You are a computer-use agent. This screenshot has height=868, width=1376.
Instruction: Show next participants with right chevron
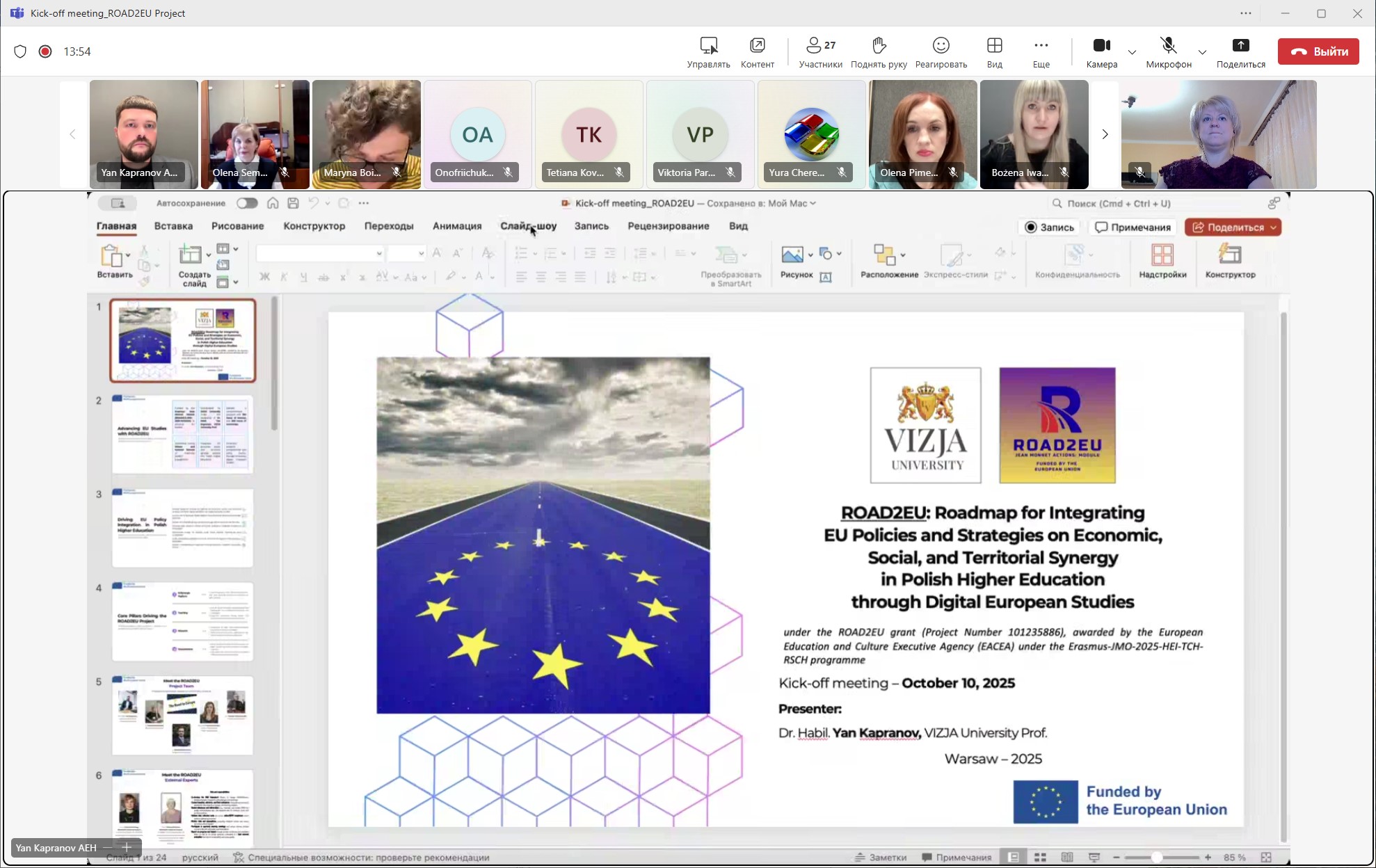point(1105,134)
